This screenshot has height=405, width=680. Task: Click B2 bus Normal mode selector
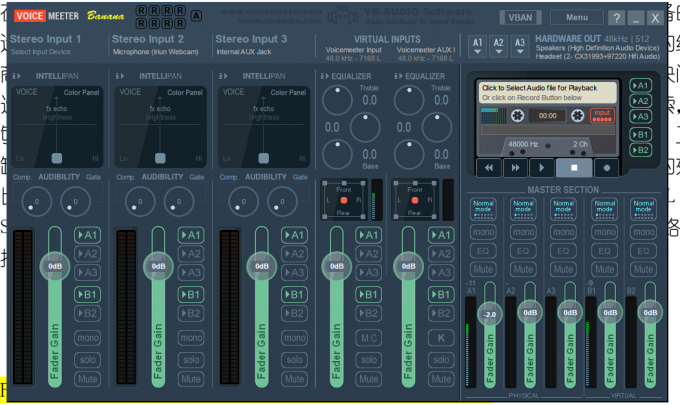(643, 209)
